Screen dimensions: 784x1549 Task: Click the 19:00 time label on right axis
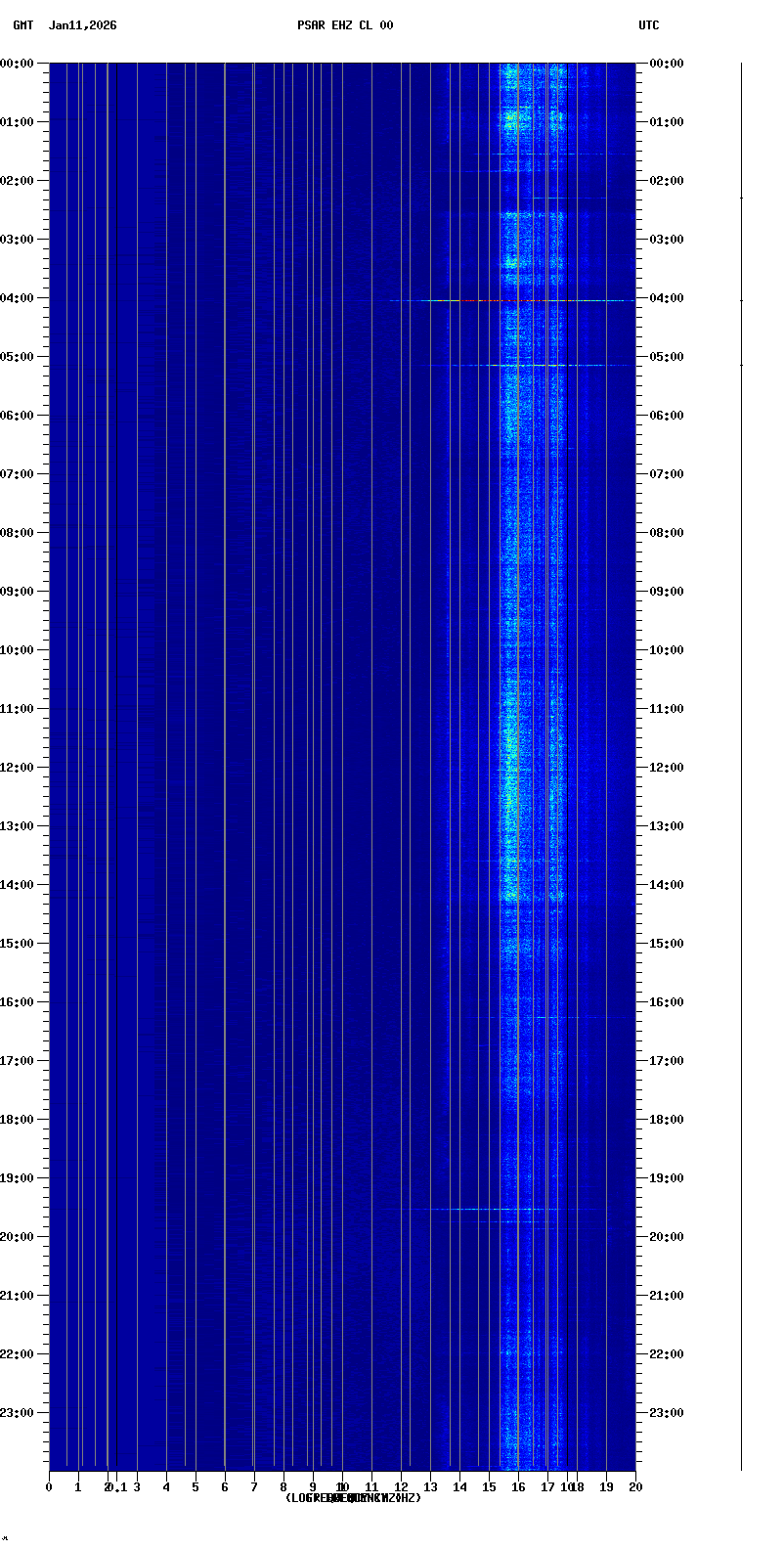(668, 1178)
